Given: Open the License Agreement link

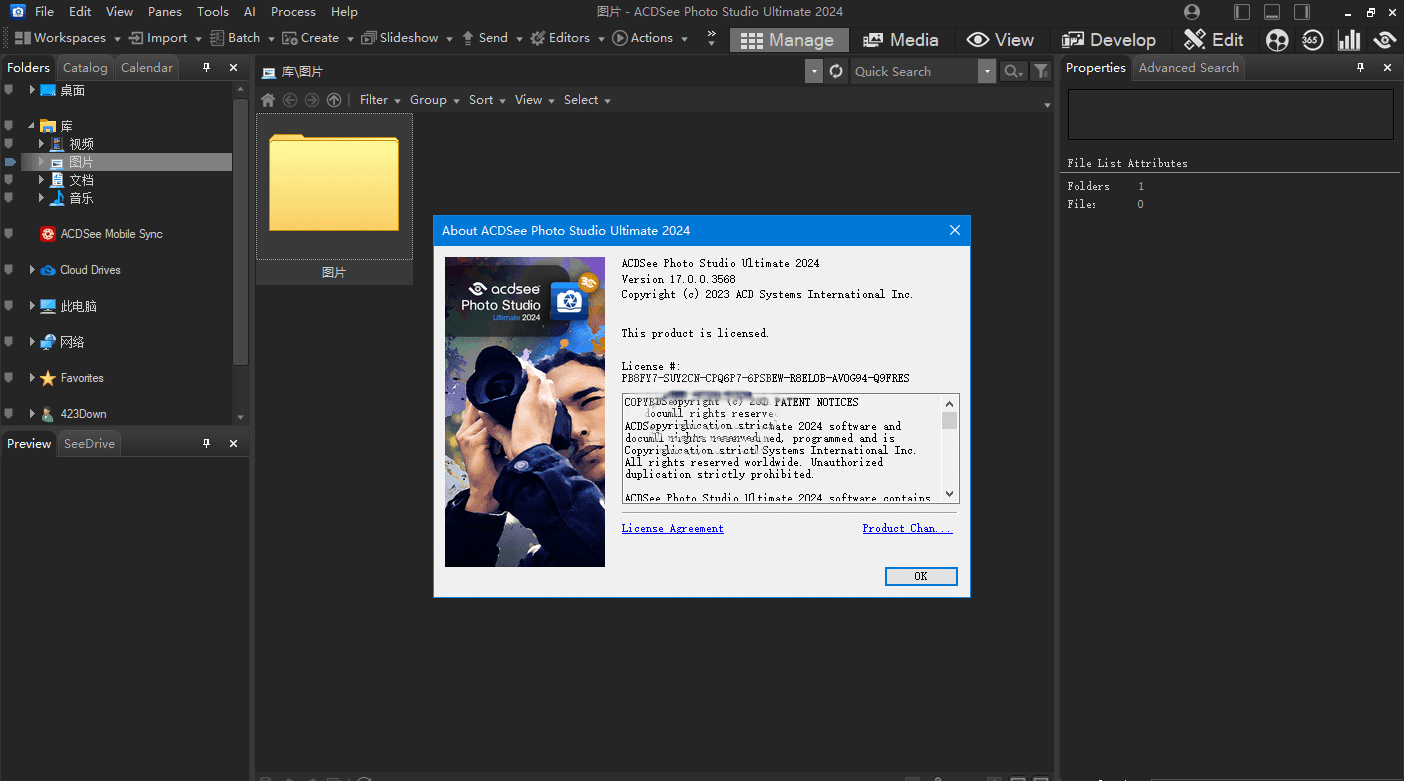Looking at the screenshot, I should 672,528.
